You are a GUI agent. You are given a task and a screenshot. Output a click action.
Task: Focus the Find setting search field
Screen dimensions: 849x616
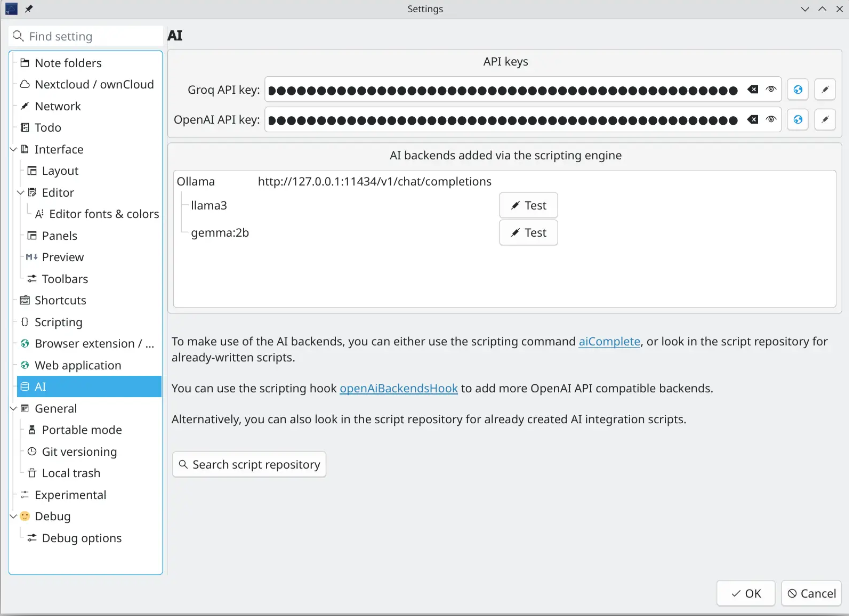(x=90, y=36)
